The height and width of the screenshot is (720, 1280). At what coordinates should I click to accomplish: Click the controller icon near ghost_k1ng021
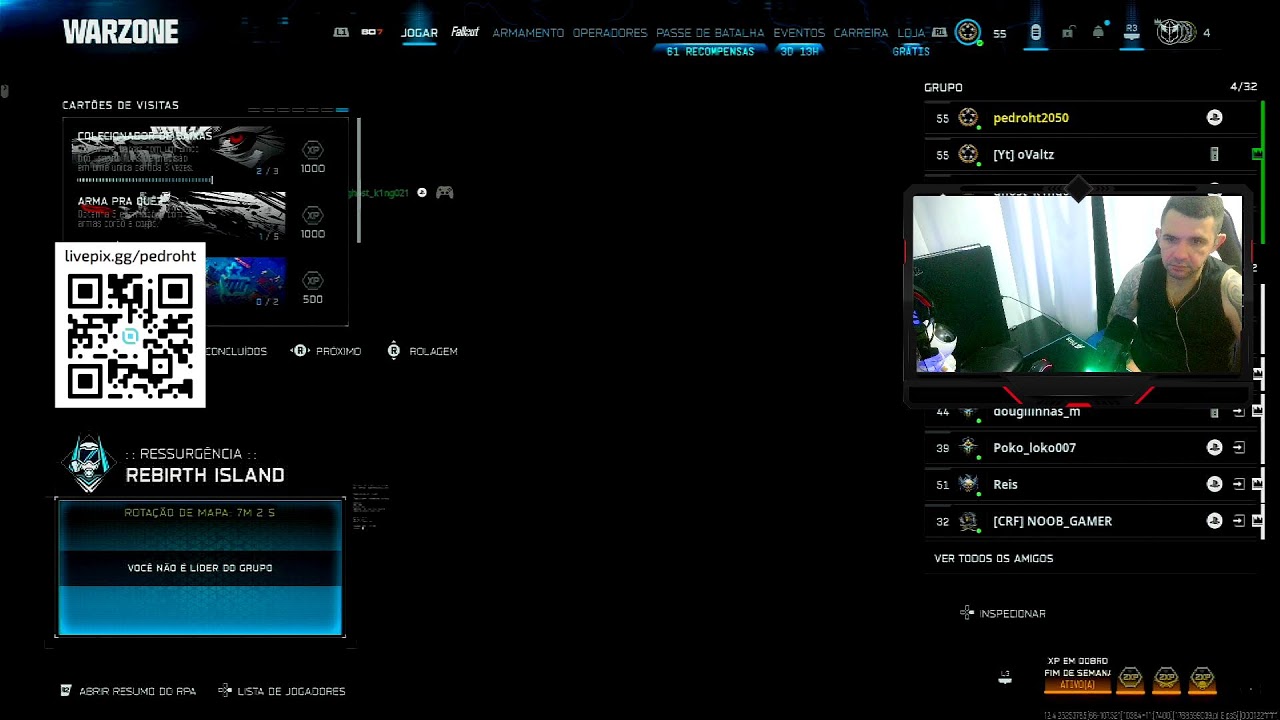[445, 192]
